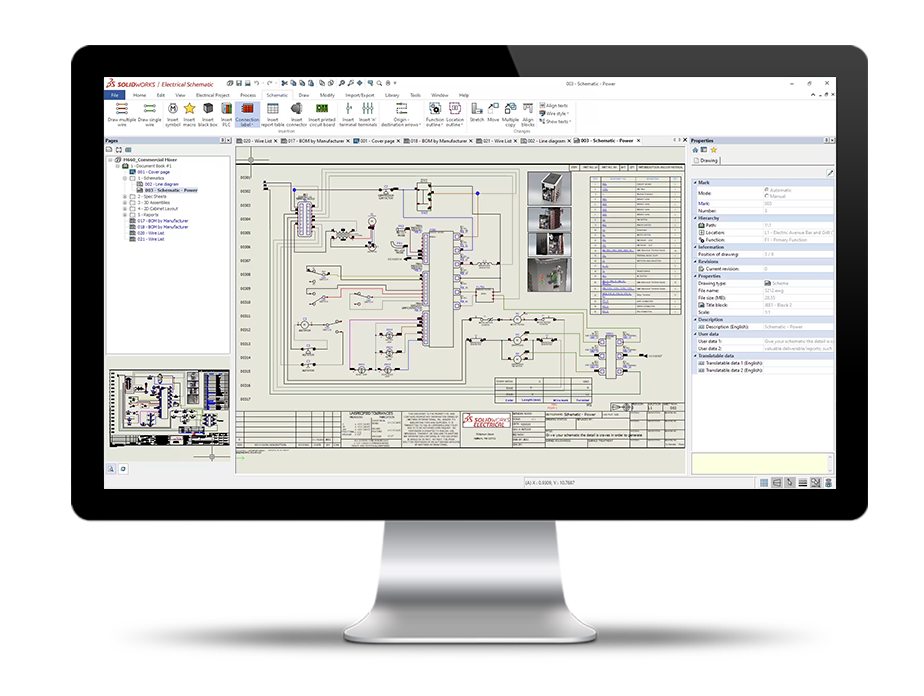924x696 pixels.
Task: Click the star icon in Properties panel
Action: point(714,150)
